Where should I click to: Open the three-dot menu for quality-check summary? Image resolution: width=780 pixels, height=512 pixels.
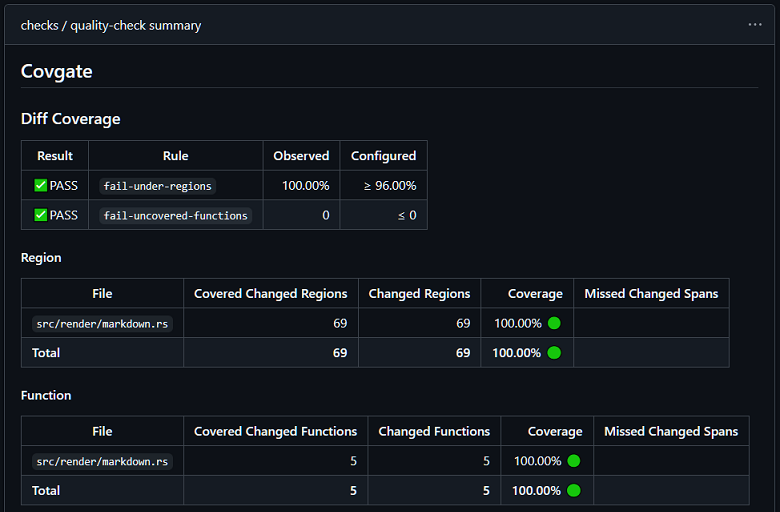point(755,24)
